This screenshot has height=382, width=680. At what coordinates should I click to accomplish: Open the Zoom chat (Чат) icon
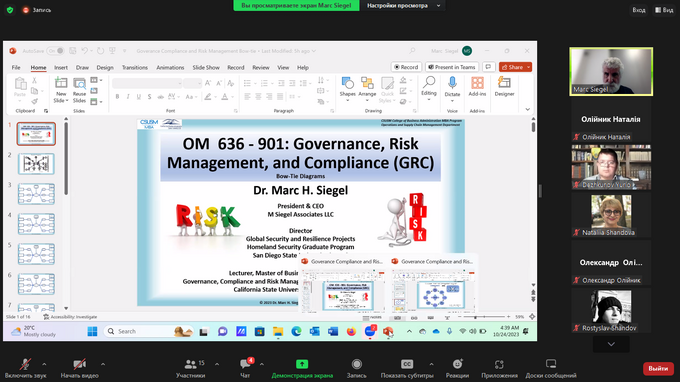(245, 364)
